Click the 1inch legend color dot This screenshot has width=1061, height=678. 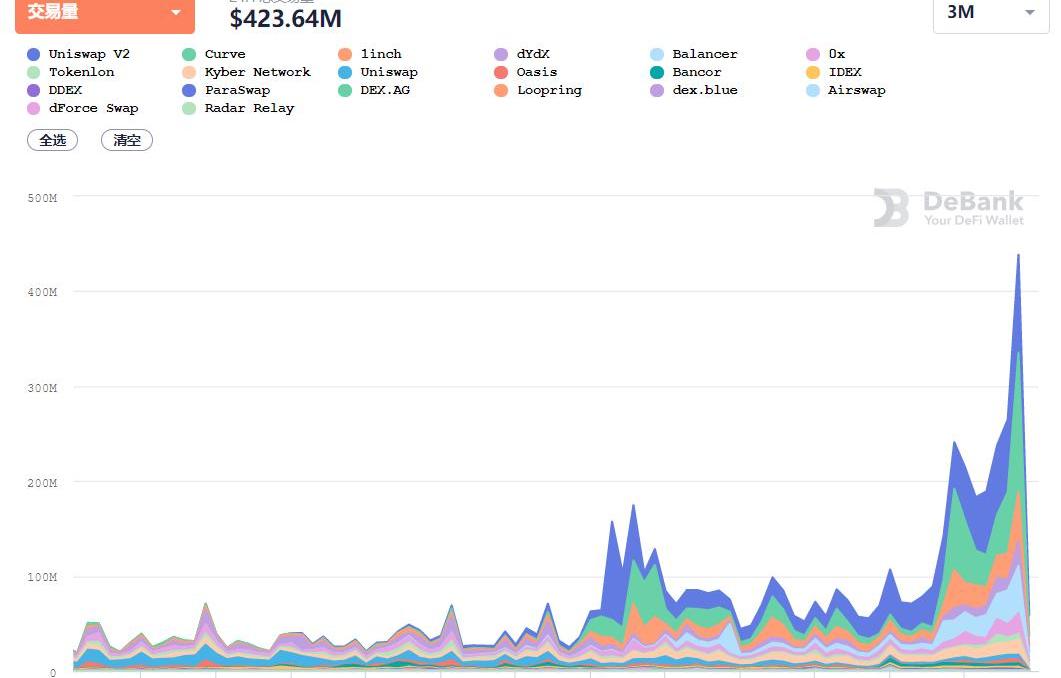click(x=345, y=54)
